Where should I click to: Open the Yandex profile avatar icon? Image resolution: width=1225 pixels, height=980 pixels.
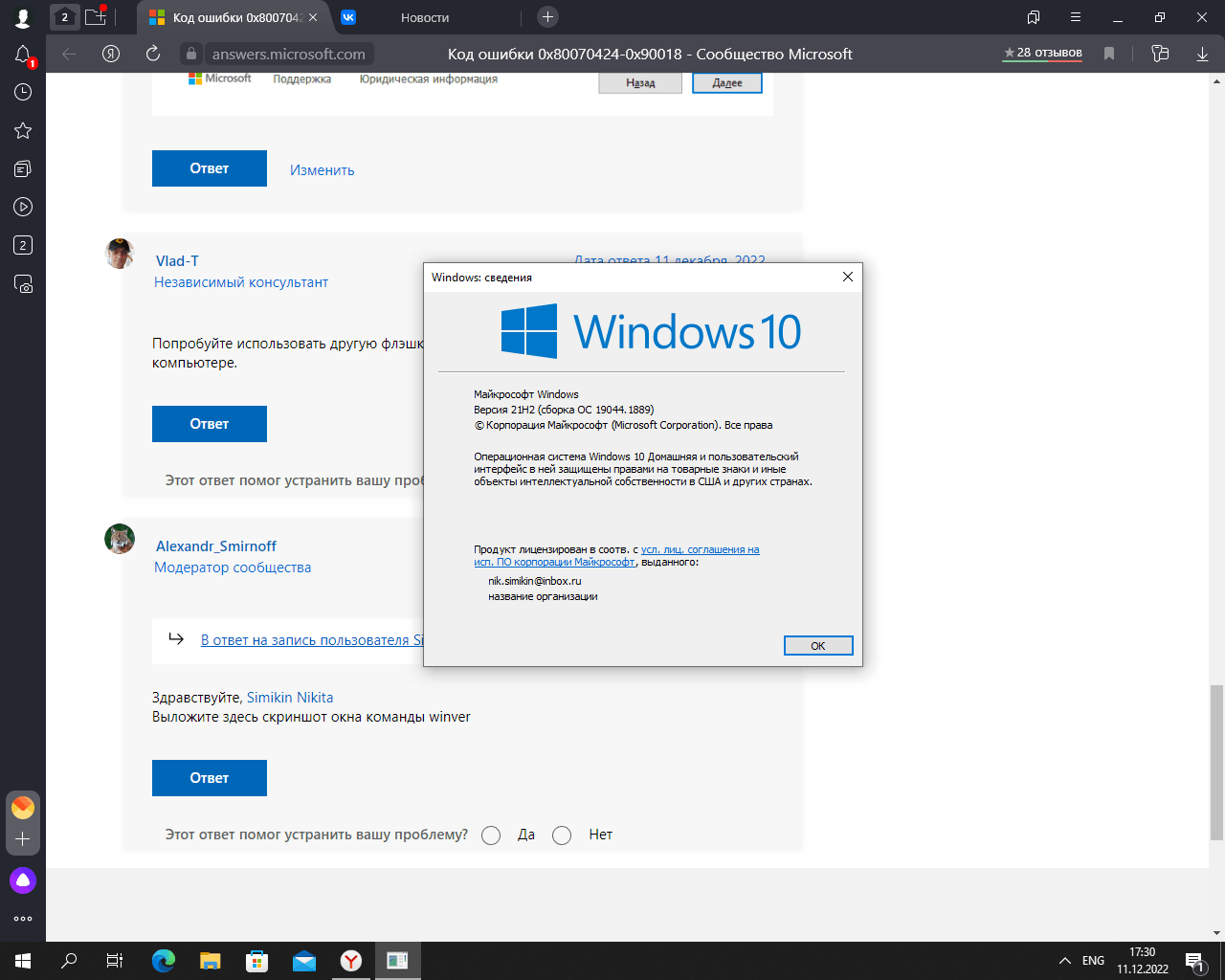tap(23, 17)
